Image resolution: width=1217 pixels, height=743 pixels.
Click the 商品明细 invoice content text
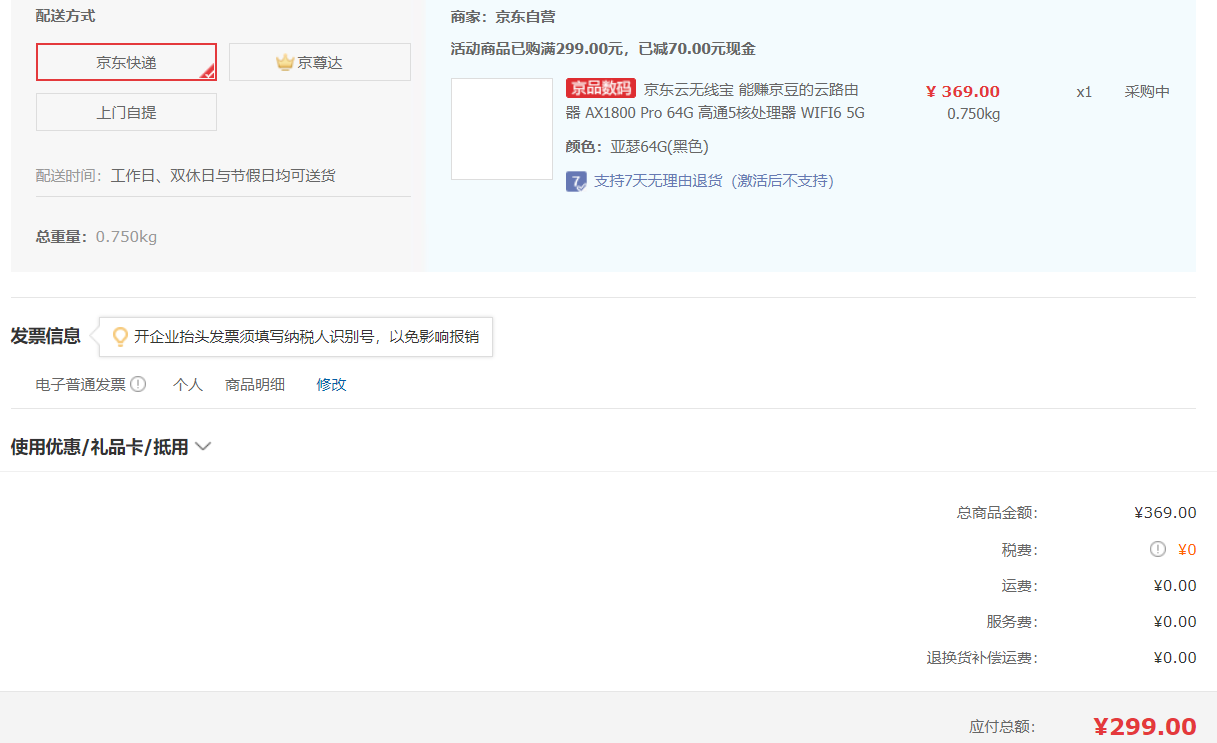coord(255,384)
